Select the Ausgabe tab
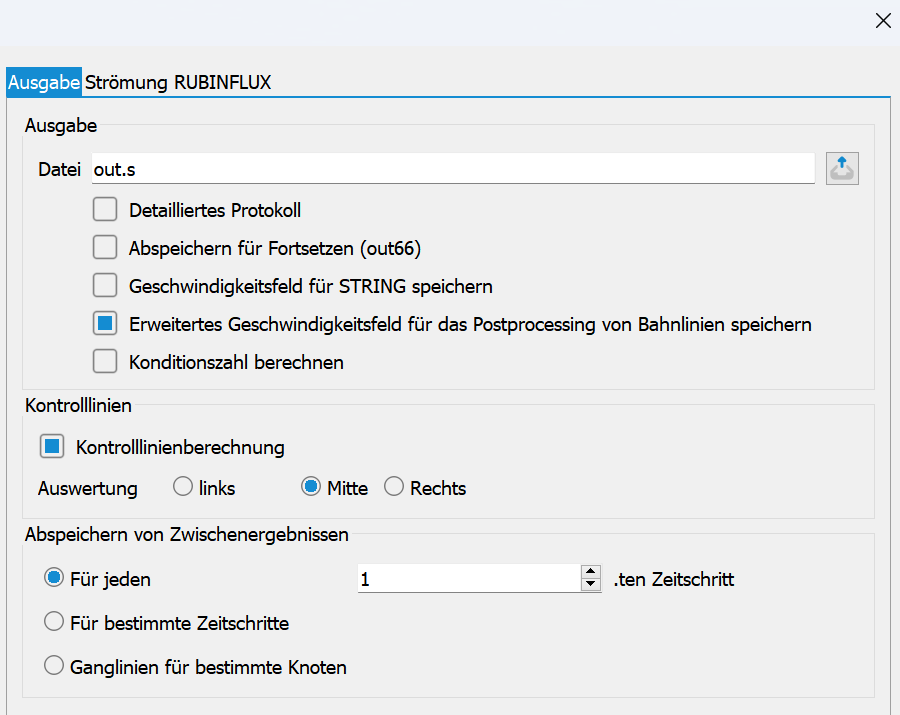The width and height of the screenshot is (900, 715). pyautogui.click(x=44, y=82)
